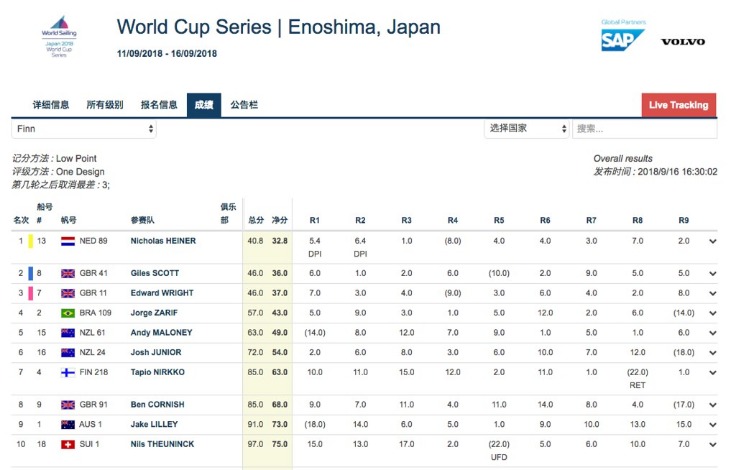The height and width of the screenshot is (470, 736).
Task: Click the 搜索 search input field
Action: (645, 129)
